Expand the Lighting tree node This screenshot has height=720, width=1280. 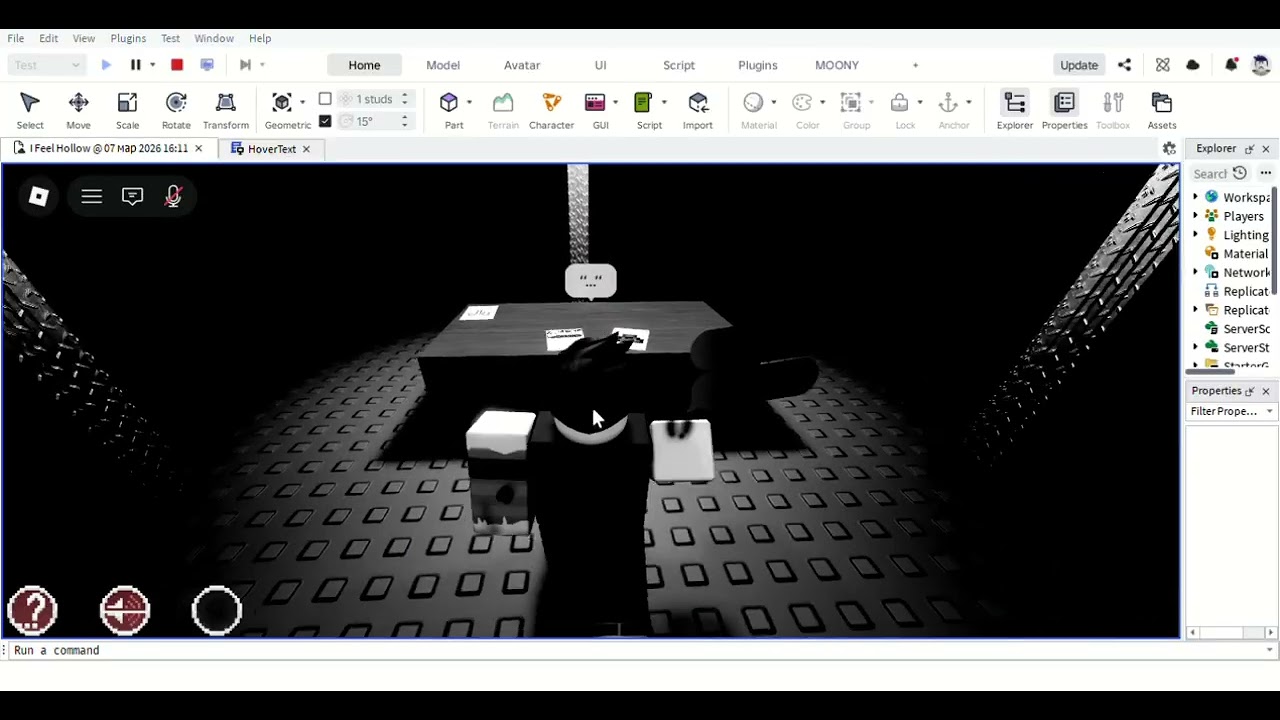pyautogui.click(x=1196, y=235)
